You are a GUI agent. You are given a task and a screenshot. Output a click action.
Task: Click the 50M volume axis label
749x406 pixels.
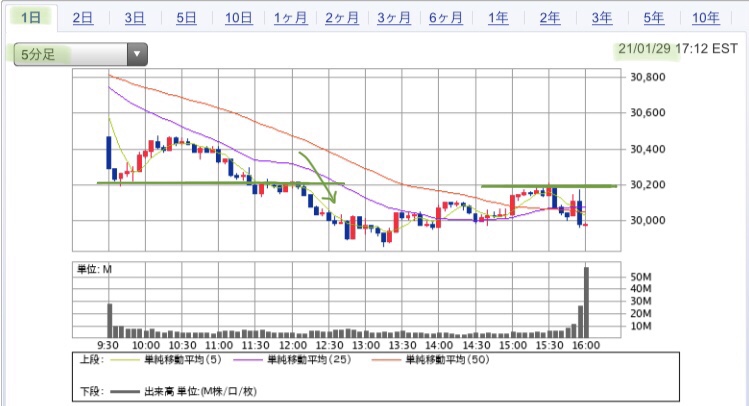(x=641, y=277)
